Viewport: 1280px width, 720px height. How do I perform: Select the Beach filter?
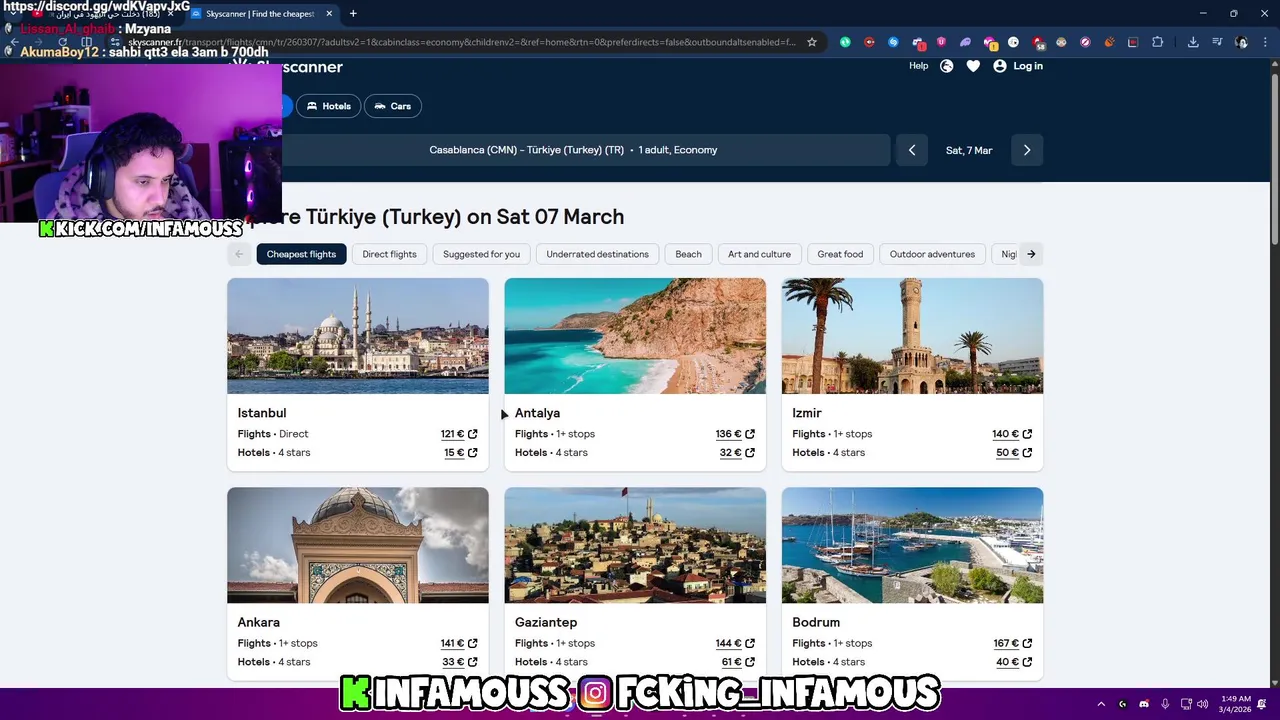pos(688,254)
